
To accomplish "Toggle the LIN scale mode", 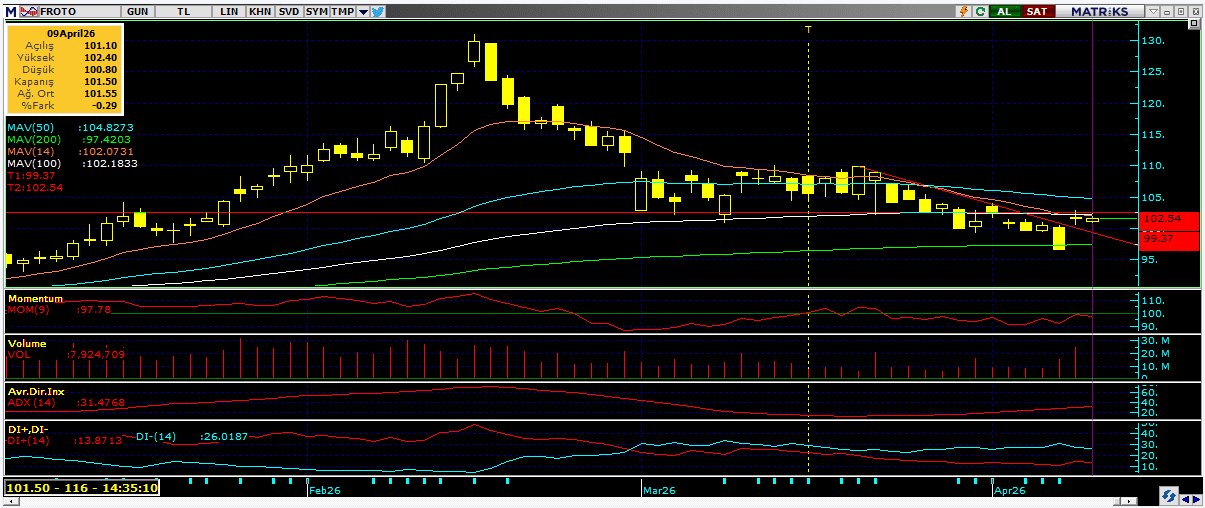I will (229, 11).
